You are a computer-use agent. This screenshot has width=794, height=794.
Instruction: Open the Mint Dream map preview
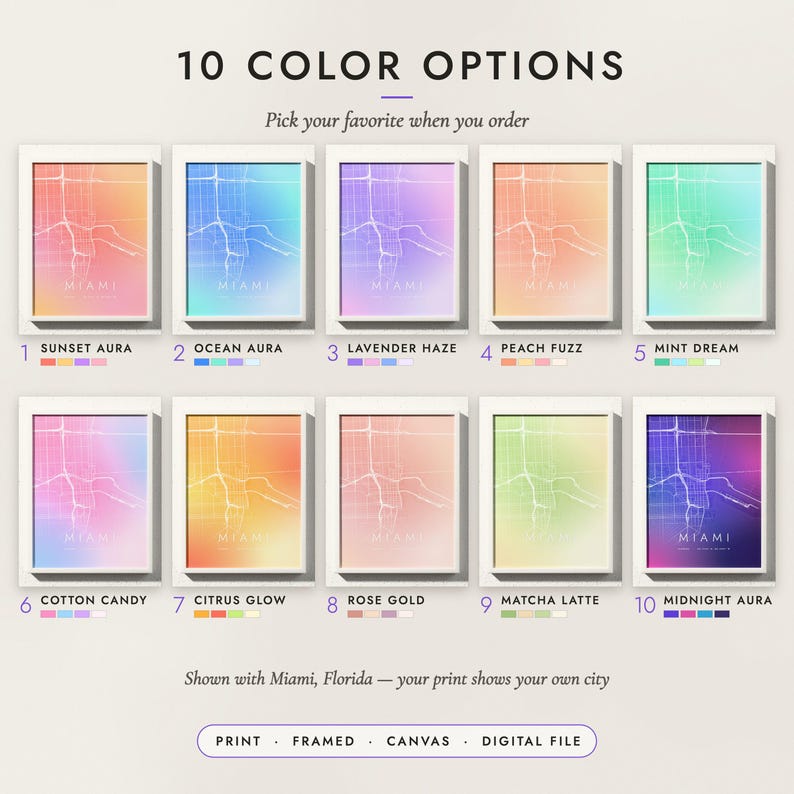704,240
